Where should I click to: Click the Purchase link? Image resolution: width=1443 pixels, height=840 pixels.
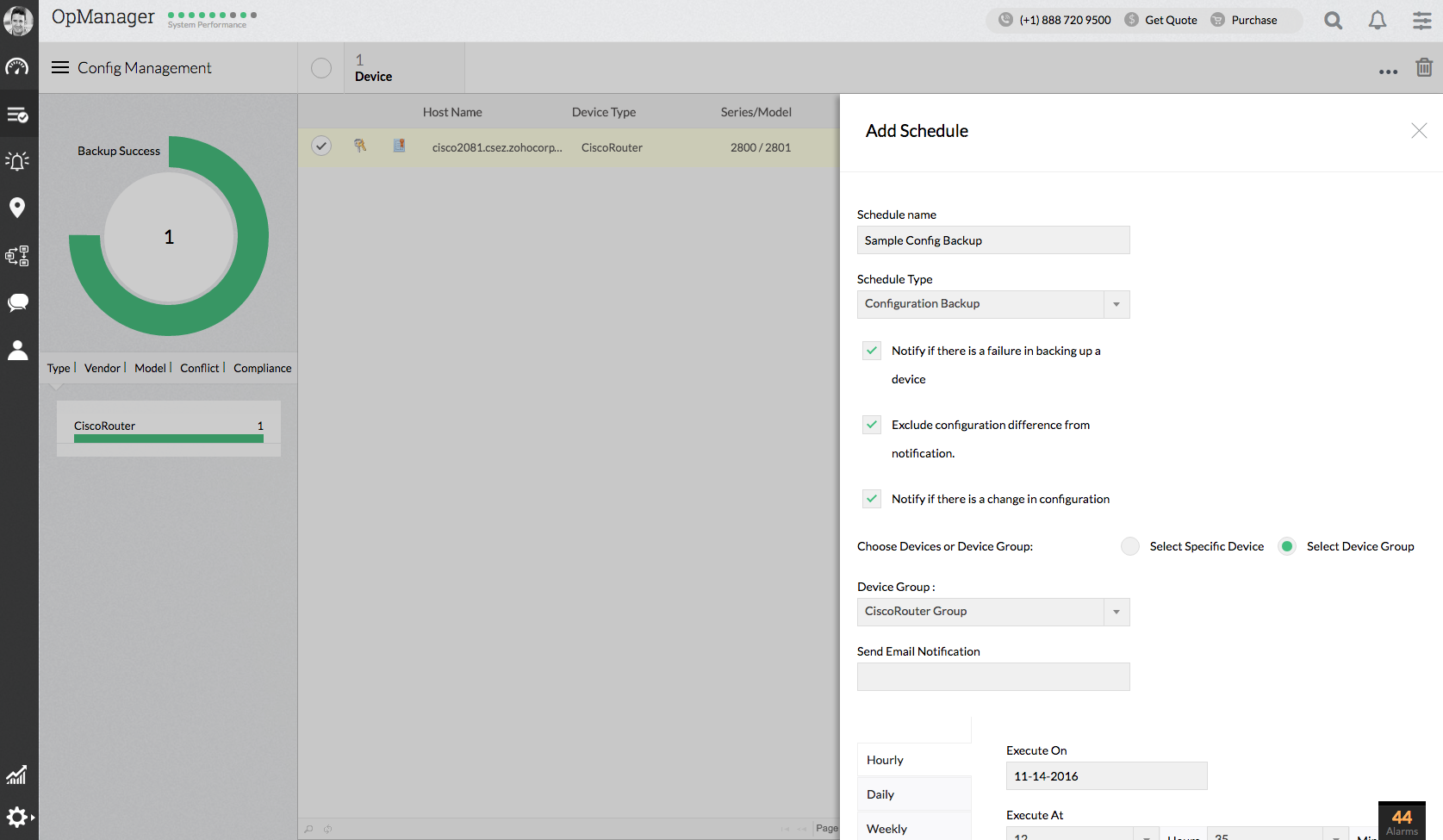point(1254,20)
